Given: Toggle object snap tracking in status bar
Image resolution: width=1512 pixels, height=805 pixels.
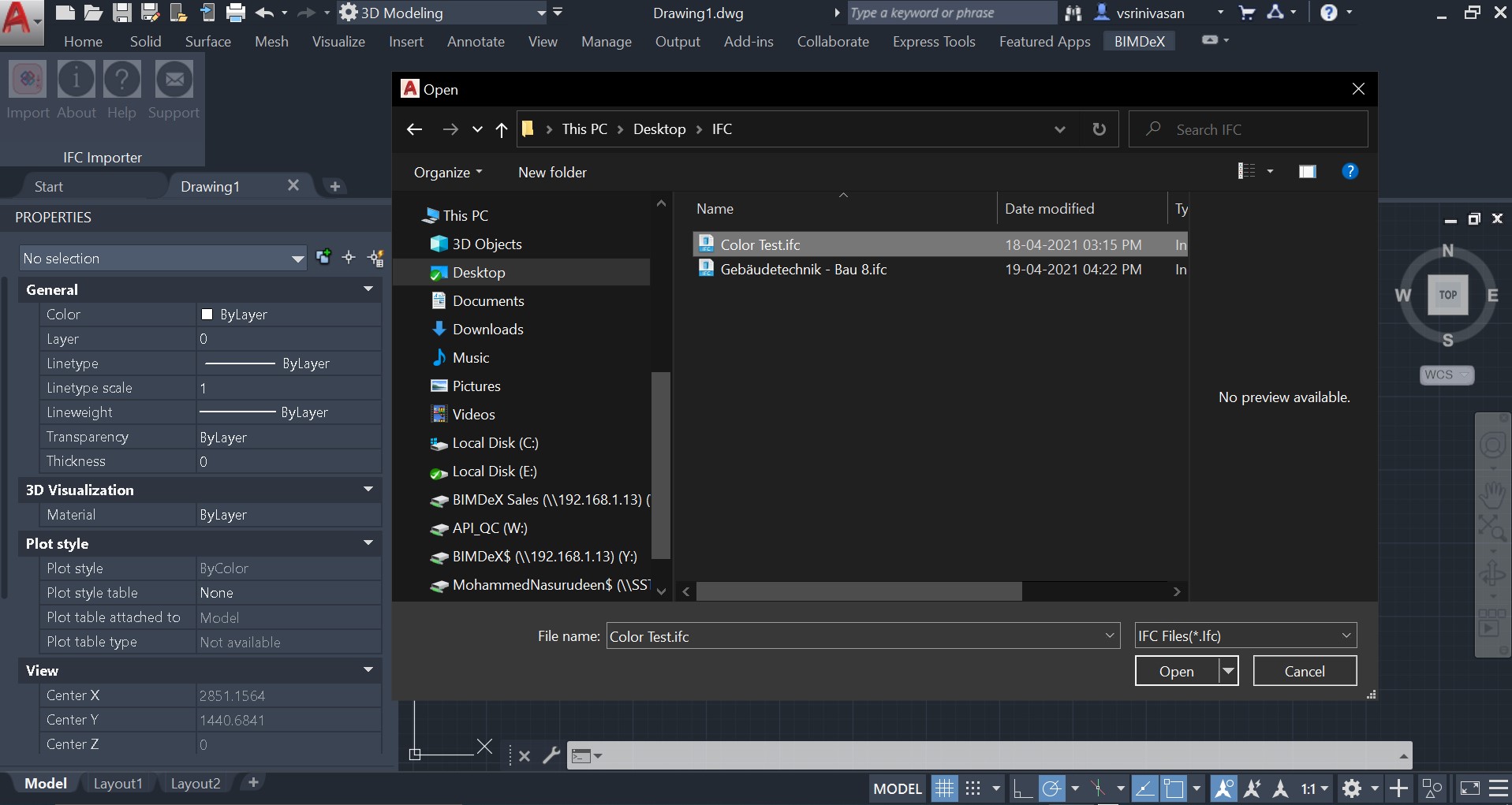Looking at the screenshot, I should [1144, 788].
